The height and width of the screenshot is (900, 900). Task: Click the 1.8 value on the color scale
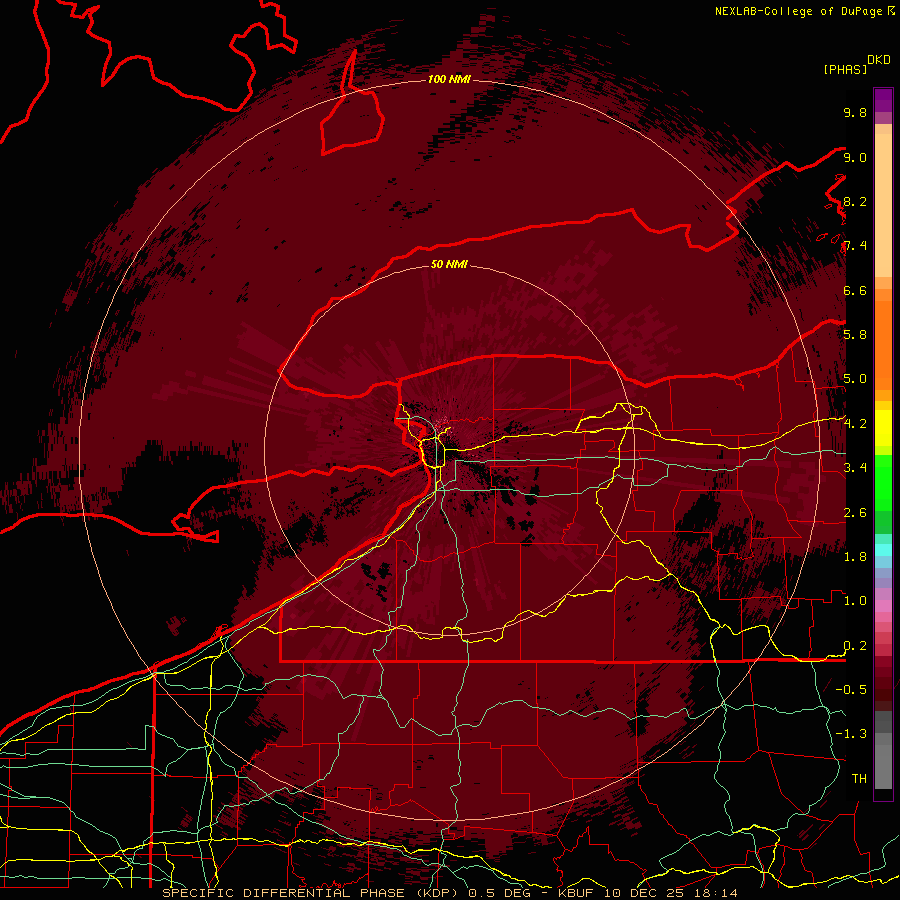click(855, 556)
